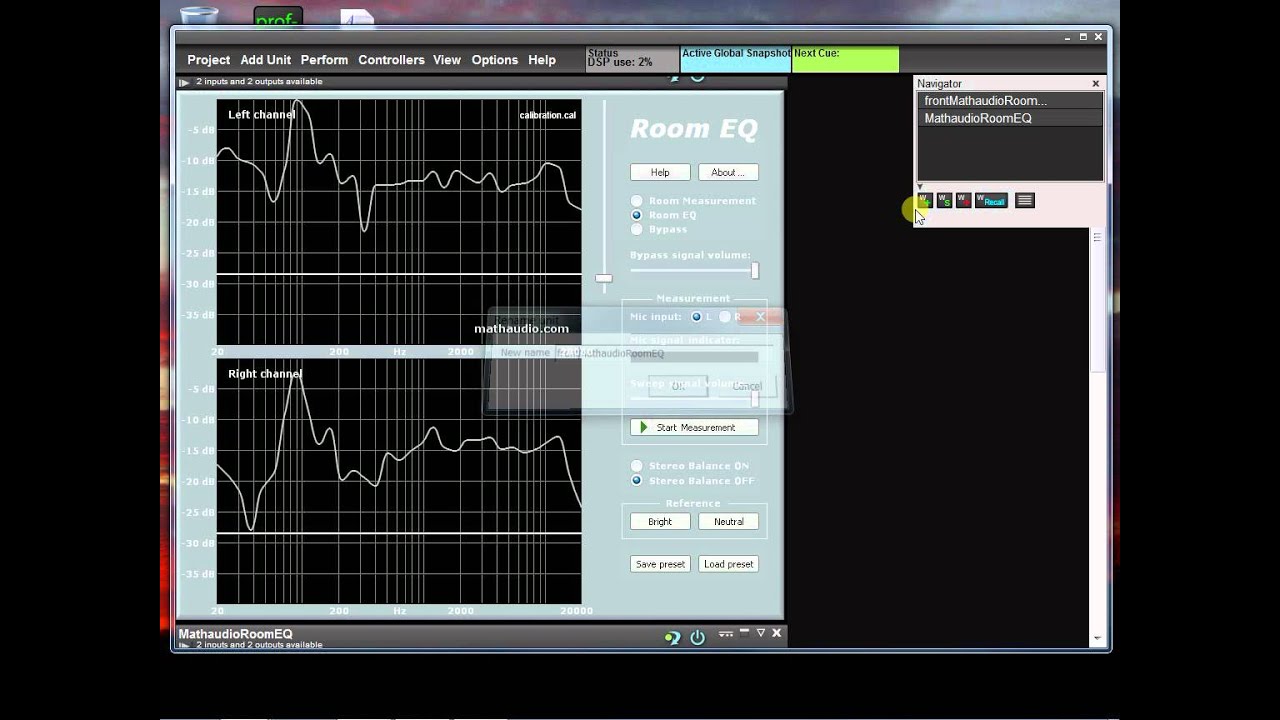Click Save preset button
The width and height of the screenshot is (1280, 720).
click(x=660, y=564)
